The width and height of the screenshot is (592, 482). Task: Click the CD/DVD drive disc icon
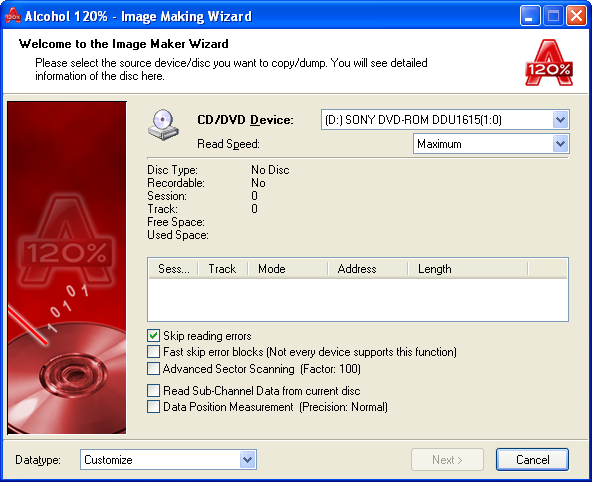pos(163,125)
